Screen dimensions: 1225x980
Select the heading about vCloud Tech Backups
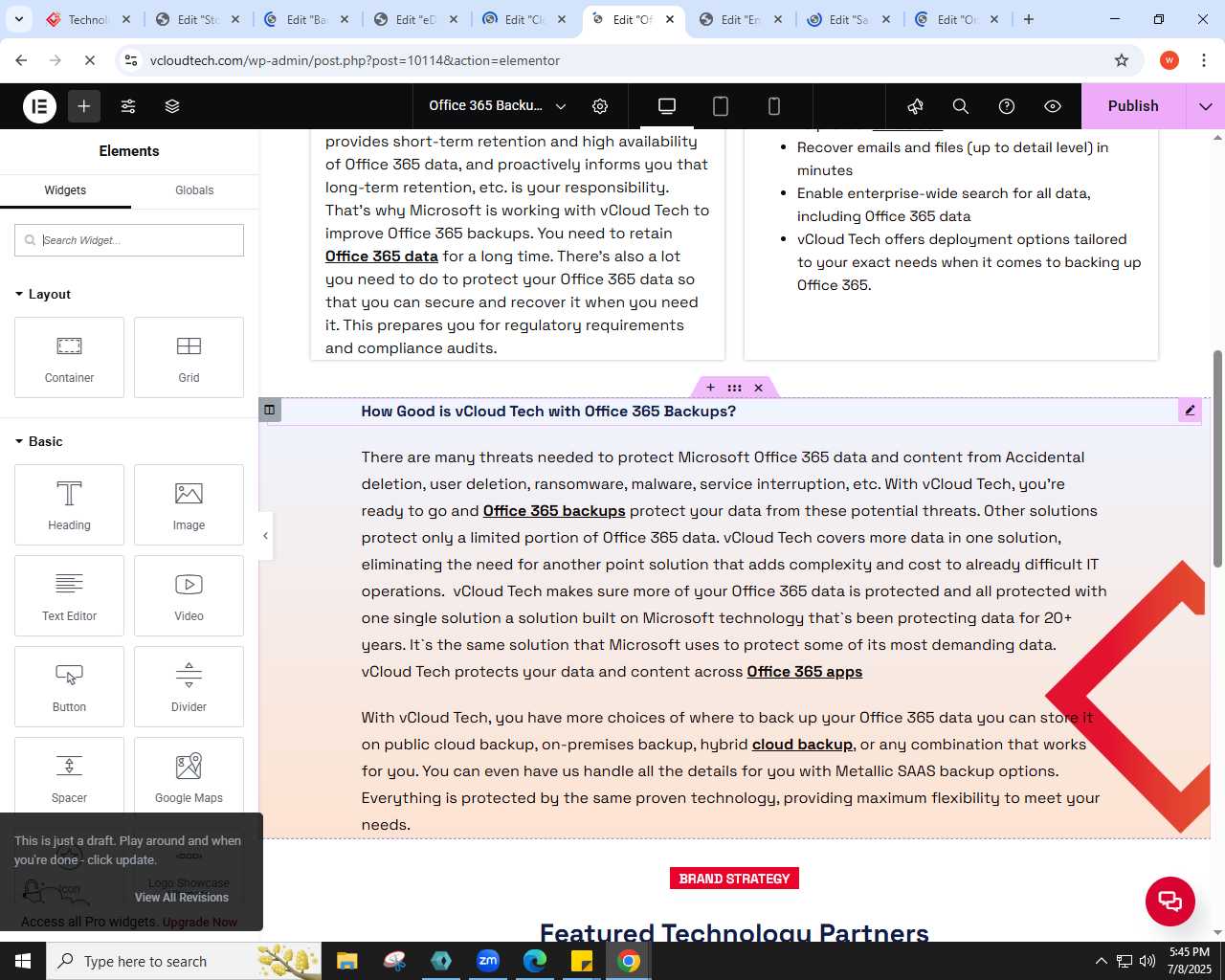548,412
